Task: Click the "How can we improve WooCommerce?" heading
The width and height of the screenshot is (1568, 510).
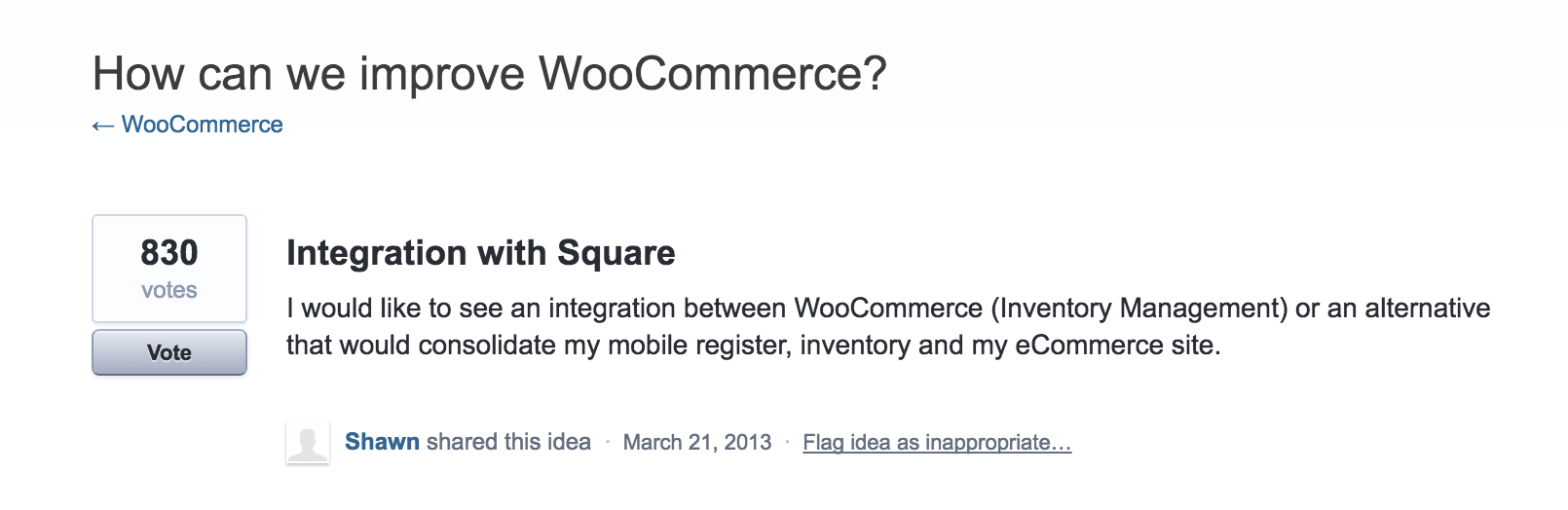Action: coord(489,74)
